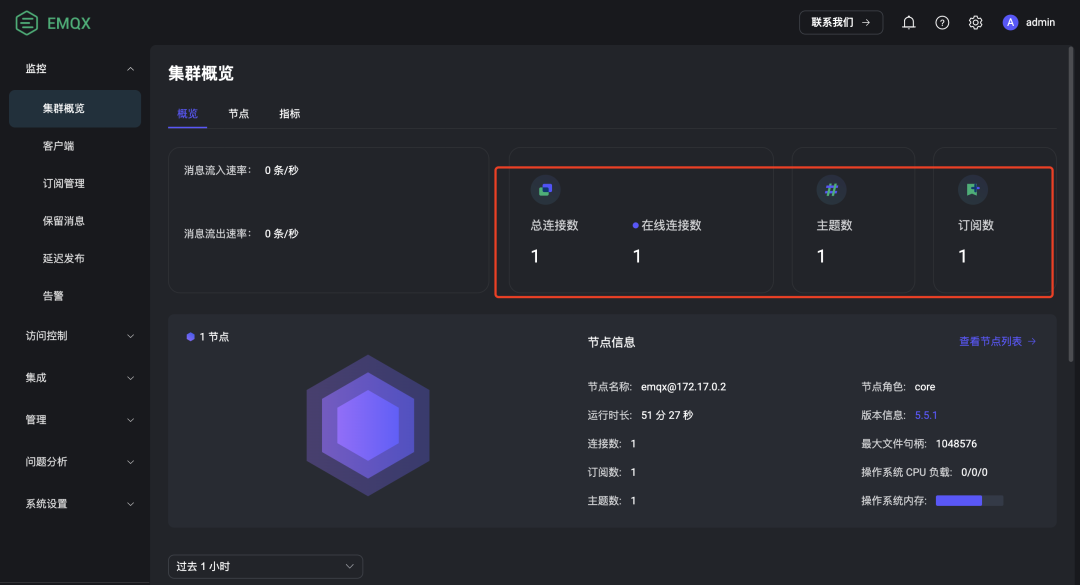Click the arrow icon inside the 联系我们 button

[x=866, y=21]
